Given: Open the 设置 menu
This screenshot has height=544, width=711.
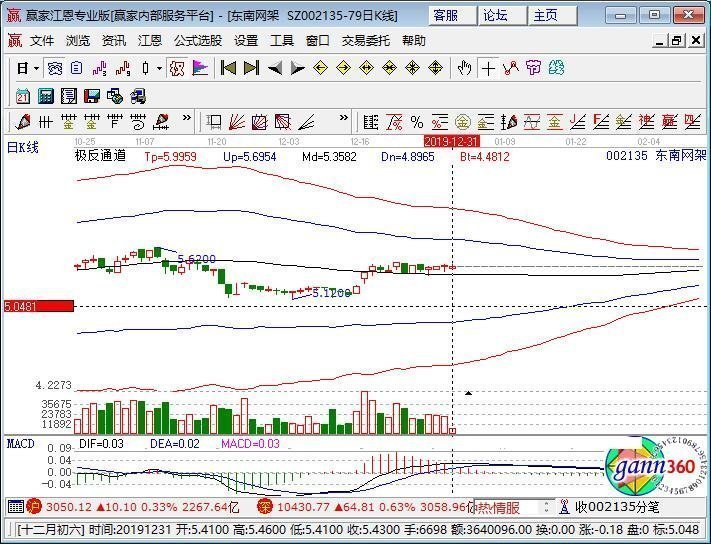Looking at the screenshot, I should (246, 41).
